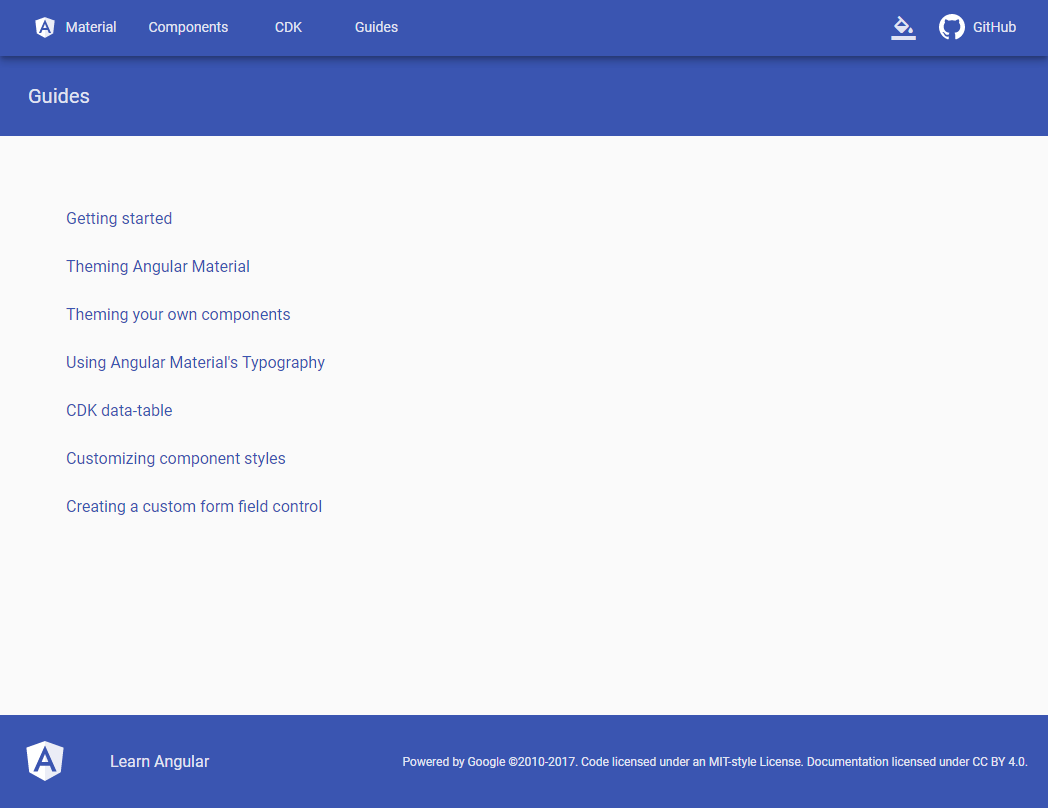
Task: Click the Powered by Google license text
Action: click(x=714, y=762)
